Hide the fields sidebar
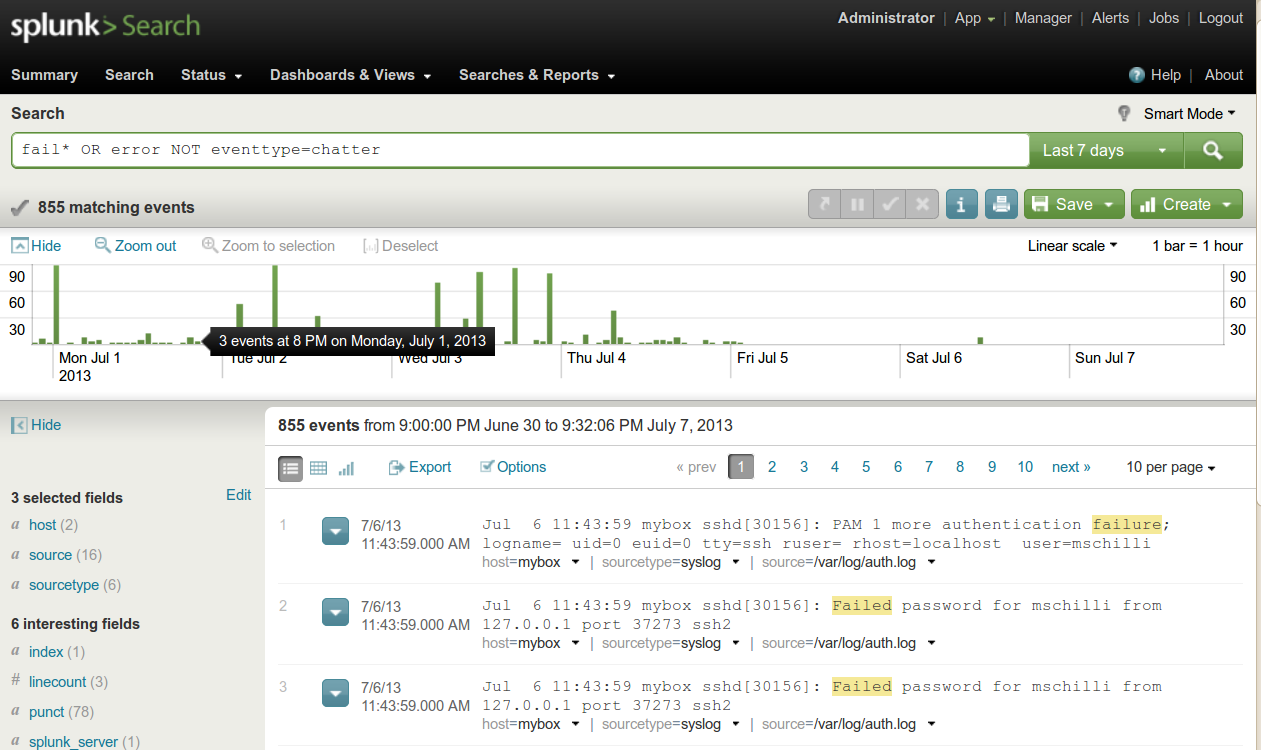Image resolution: width=1261 pixels, height=750 pixels. [x=36, y=425]
